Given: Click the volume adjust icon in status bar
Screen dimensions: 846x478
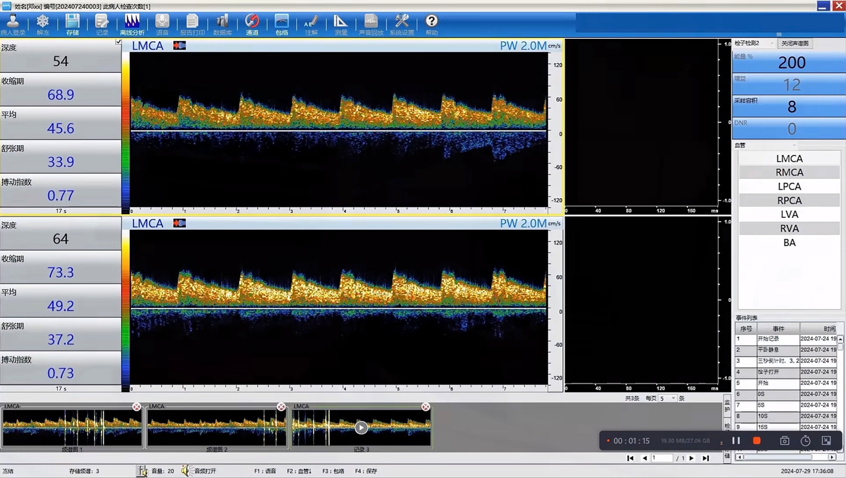Looking at the screenshot, I should (142, 471).
